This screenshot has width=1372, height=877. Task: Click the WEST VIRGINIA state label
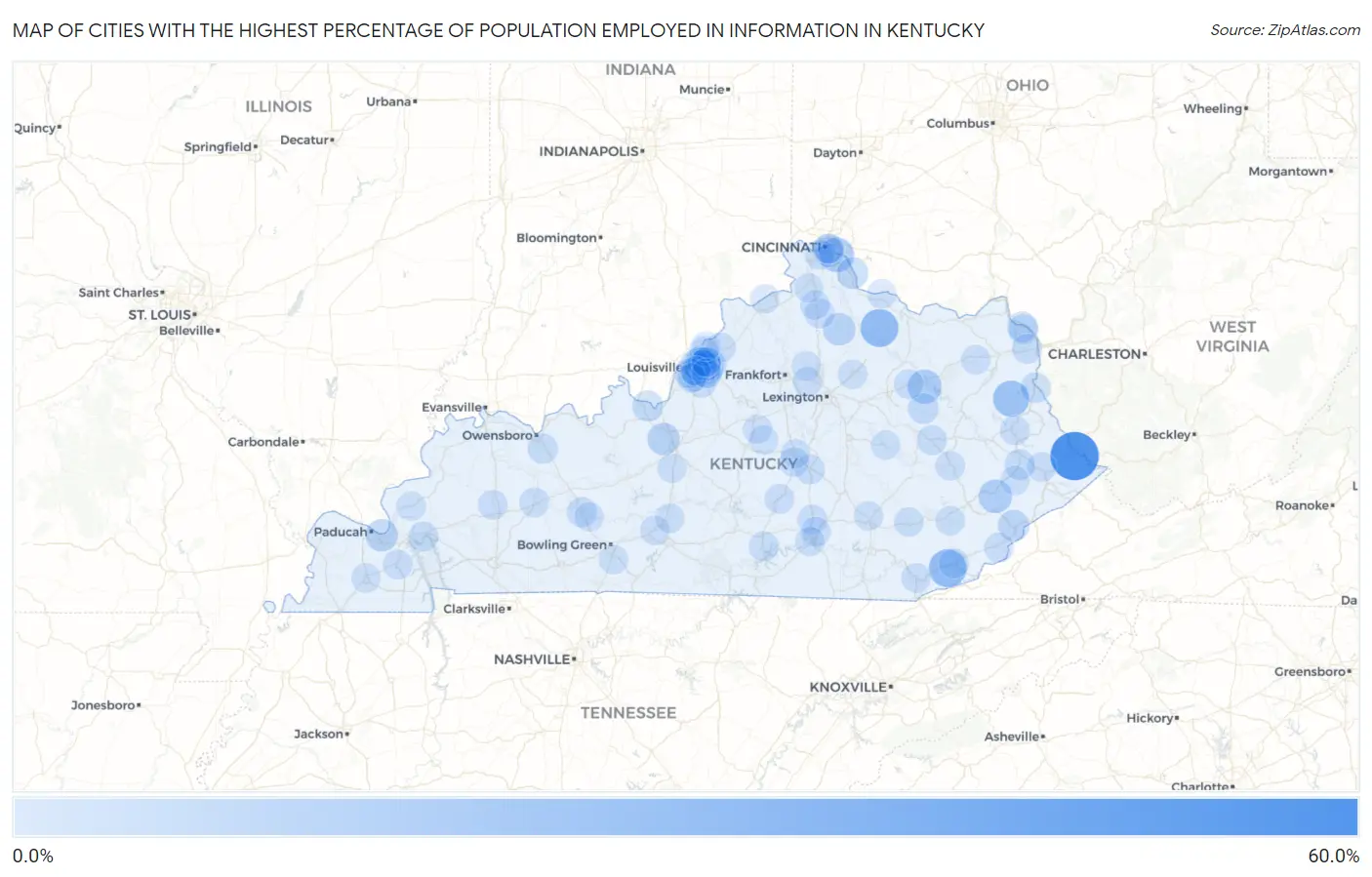point(1232,337)
